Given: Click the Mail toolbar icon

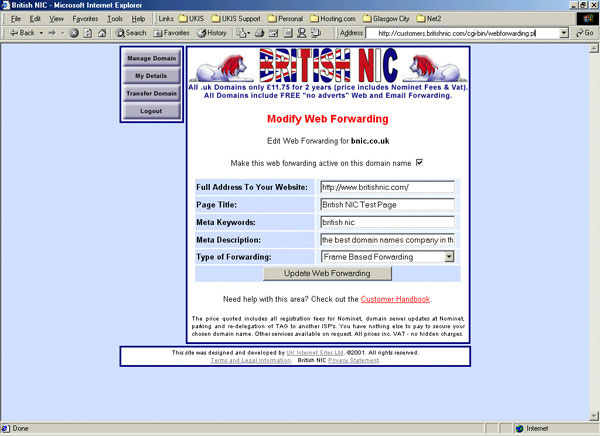Looking at the screenshot, I should [x=243, y=33].
